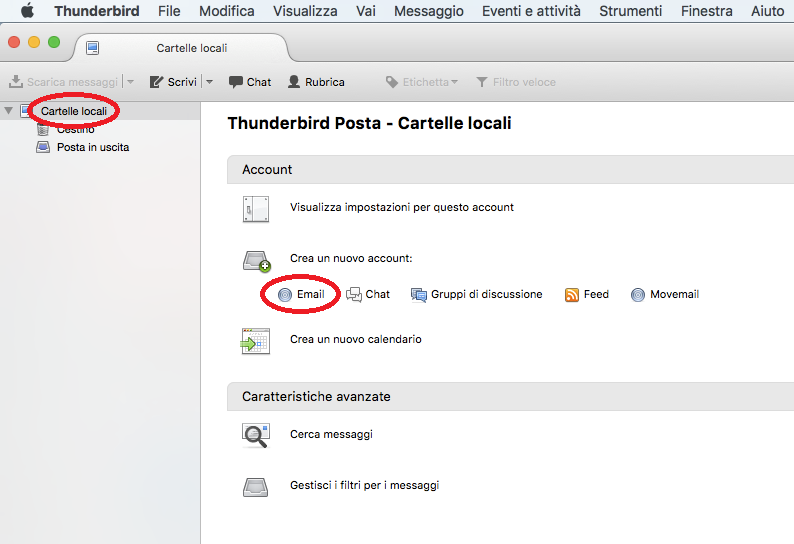Click the search messages magnifier icon
Viewport: 794px width, 544px height.
pos(256,436)
